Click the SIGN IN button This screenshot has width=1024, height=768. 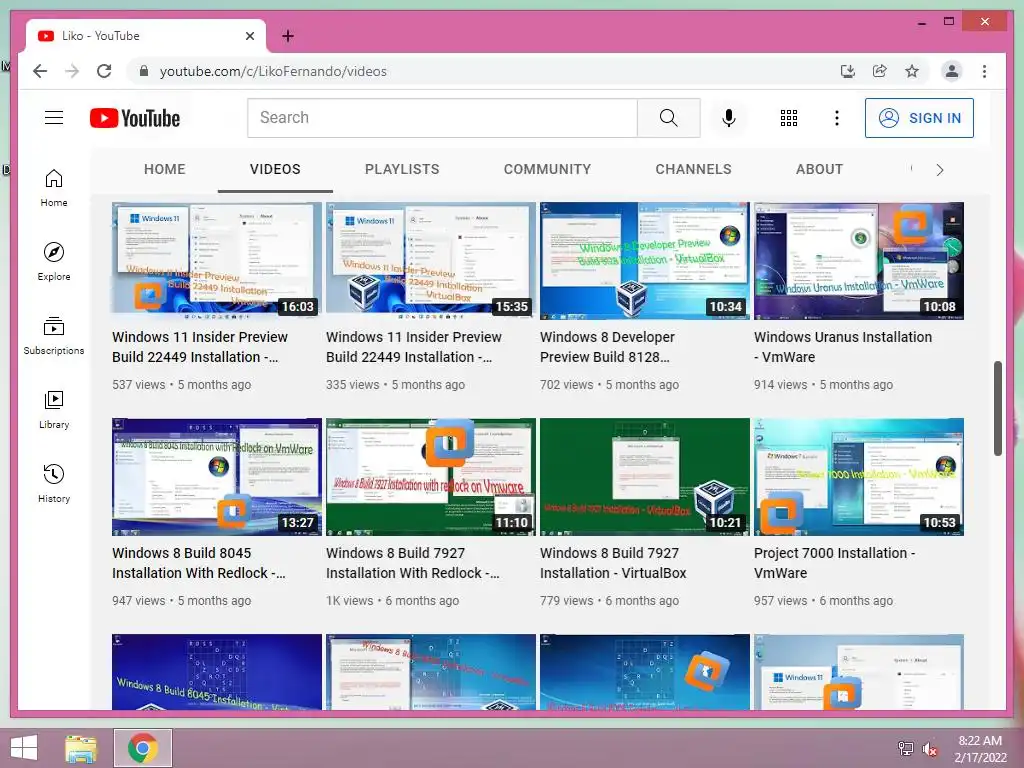(919, 118)
